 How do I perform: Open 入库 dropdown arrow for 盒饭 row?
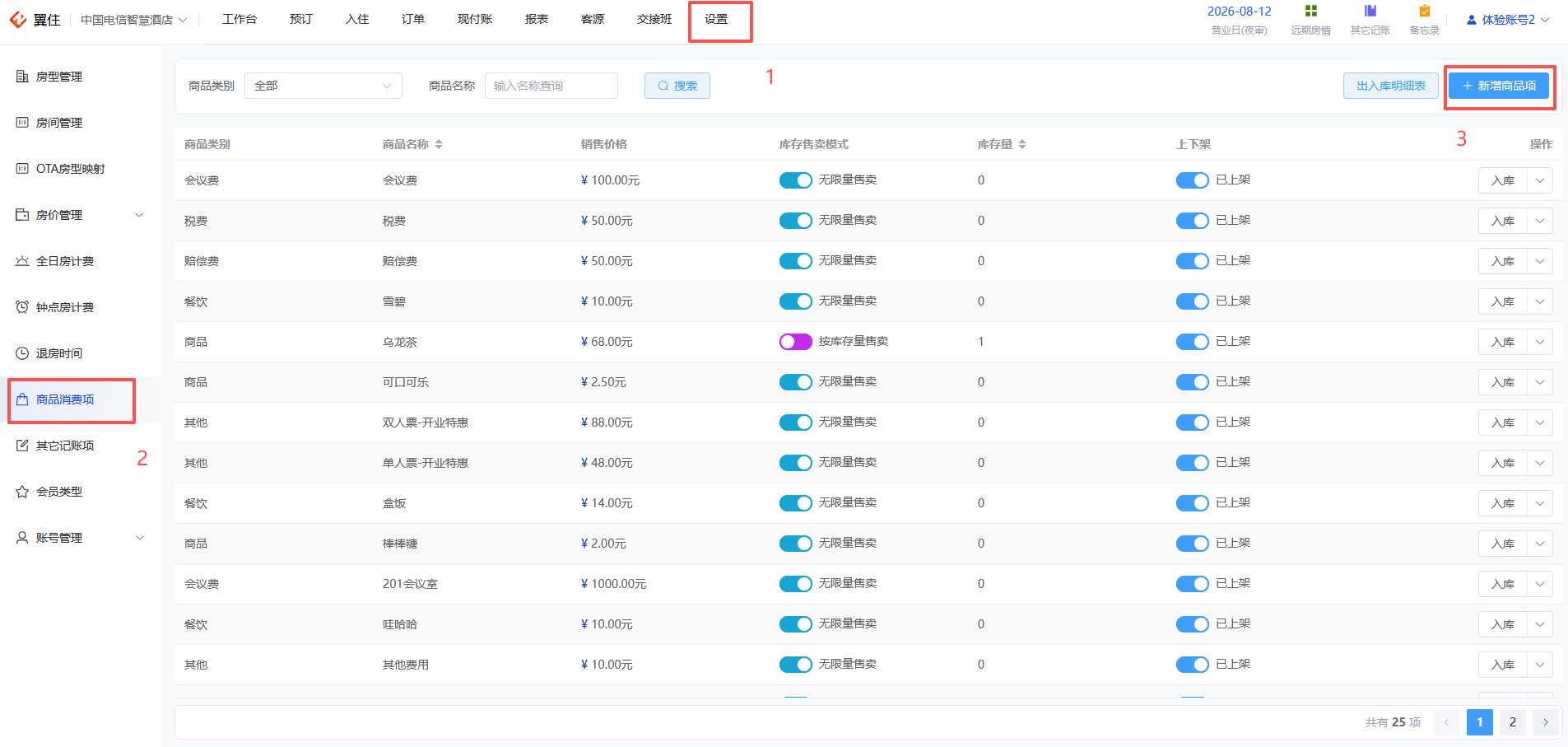(x=1540, y=503)
